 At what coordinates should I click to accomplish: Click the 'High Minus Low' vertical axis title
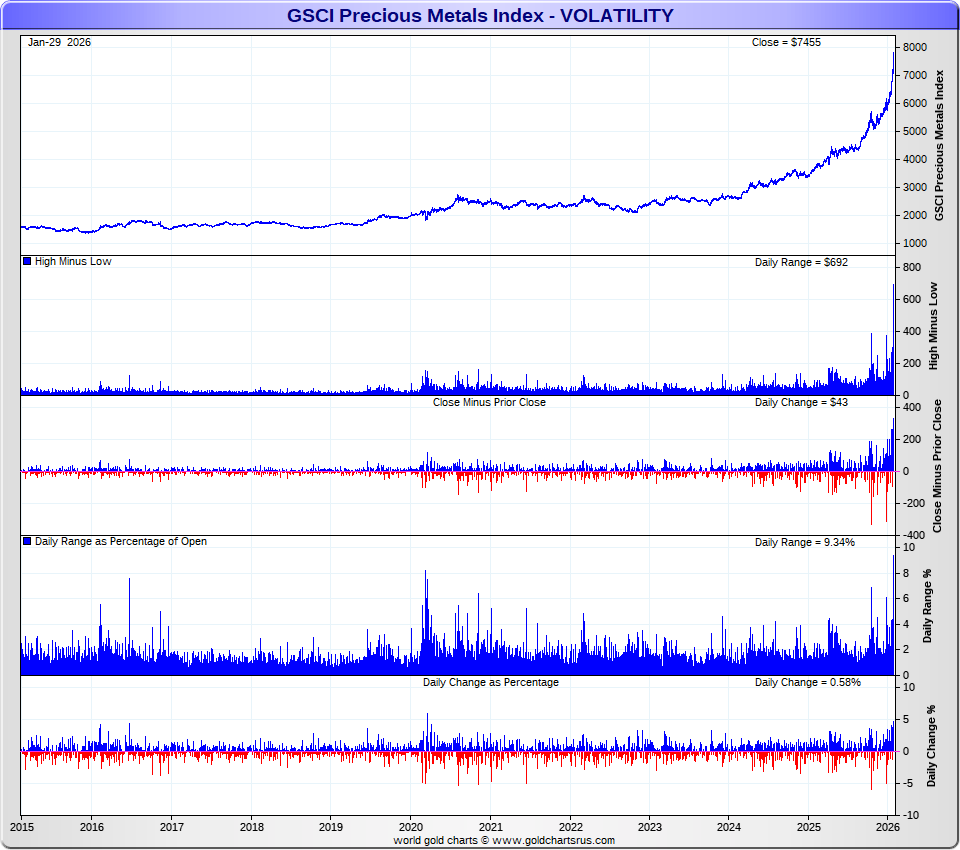(x=934, y=326)
